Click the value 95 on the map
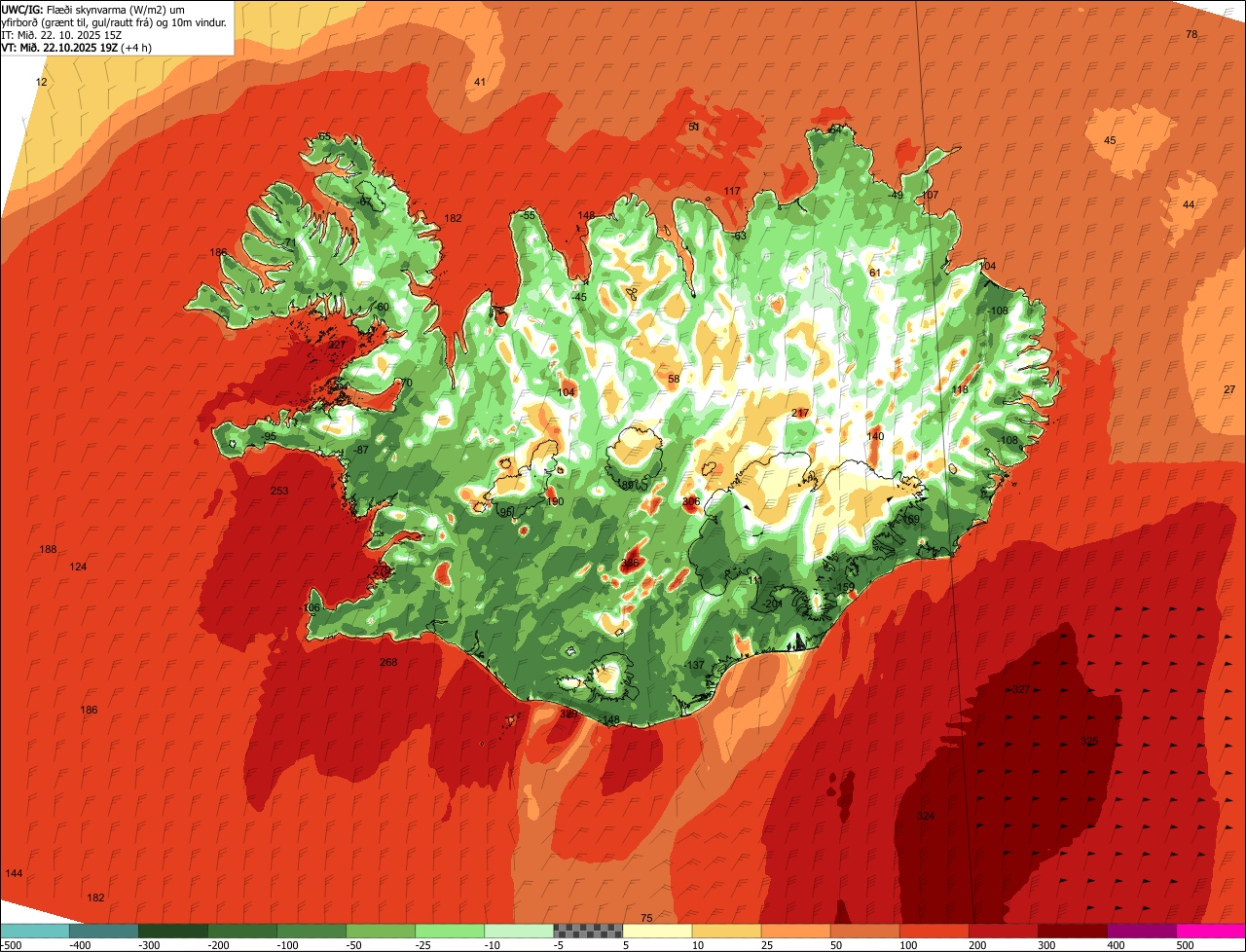The image size is (1246, 952). 270,437
